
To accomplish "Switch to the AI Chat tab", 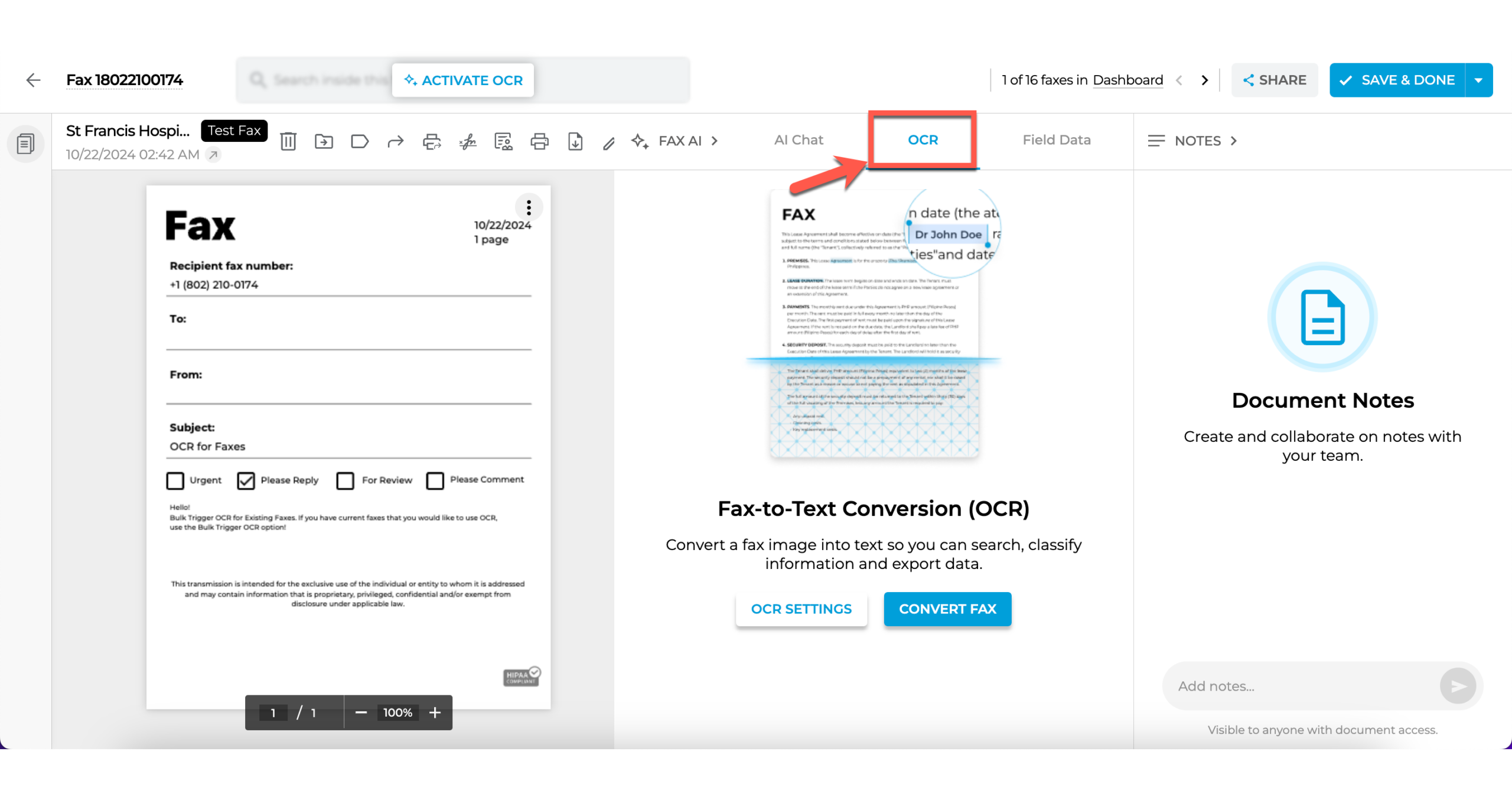I will pyautogui.click(x=800, y=139).
